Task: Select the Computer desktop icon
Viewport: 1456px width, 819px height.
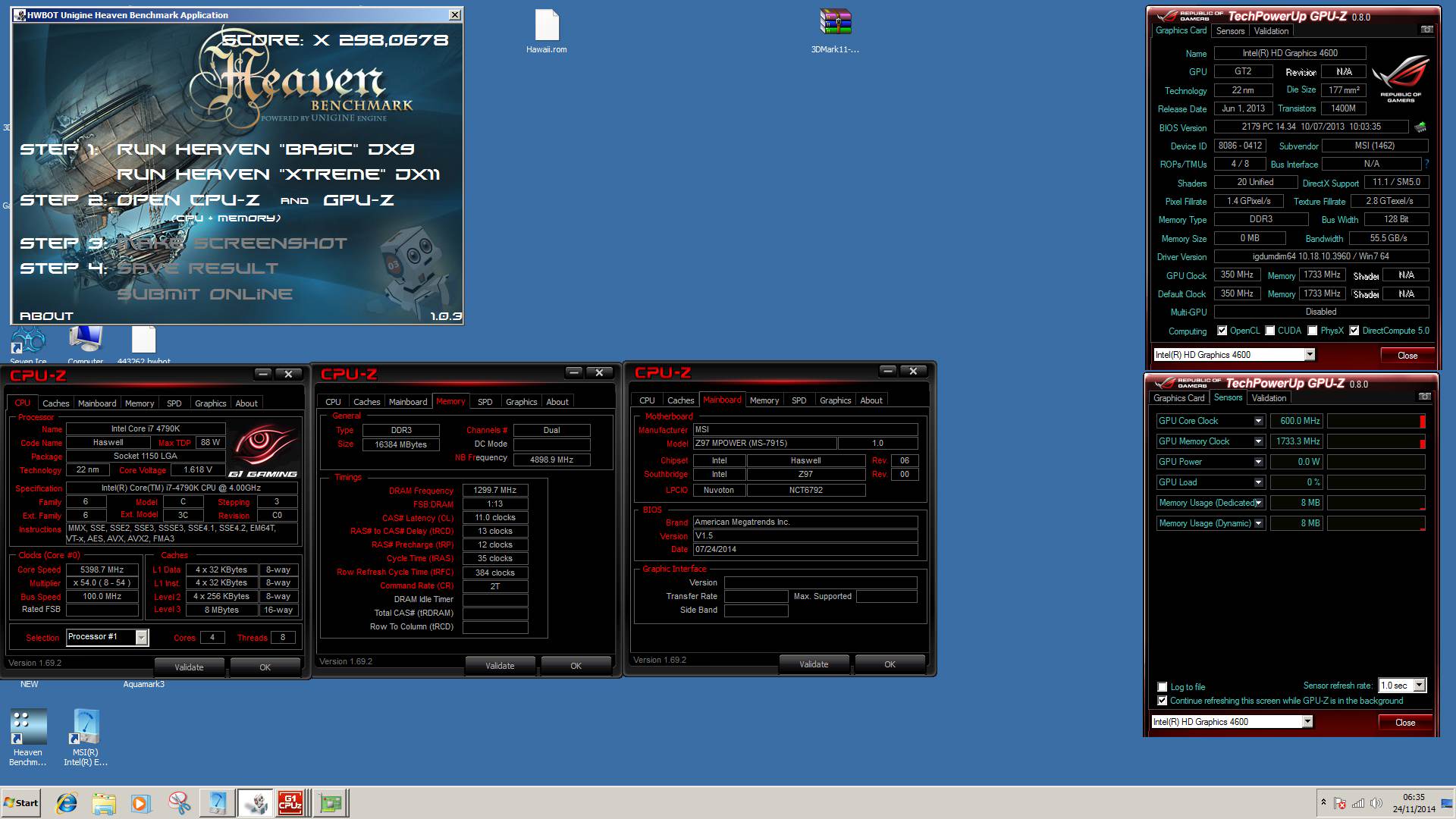Action: pos(86,346)
